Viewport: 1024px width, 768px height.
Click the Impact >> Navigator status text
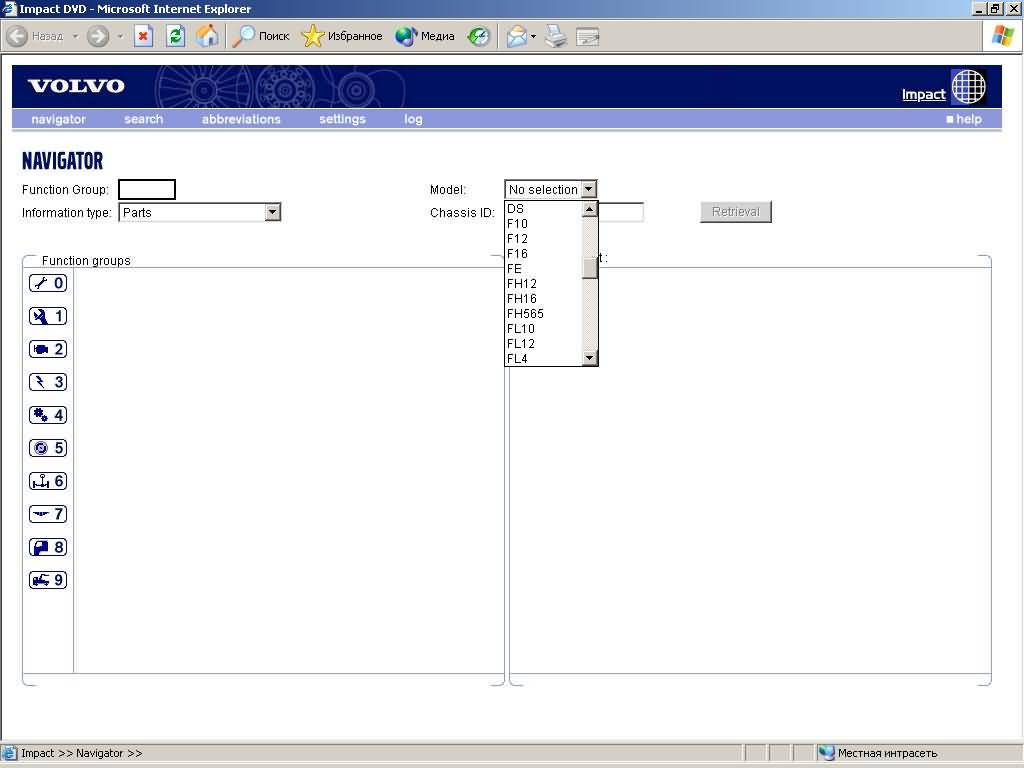[x=82, y=753]
